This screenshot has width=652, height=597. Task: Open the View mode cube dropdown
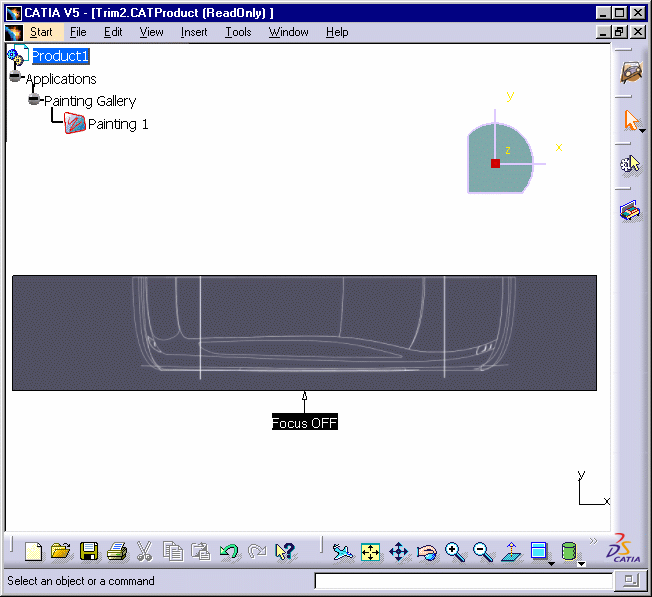pyautogui.click(x=551, y=564)
